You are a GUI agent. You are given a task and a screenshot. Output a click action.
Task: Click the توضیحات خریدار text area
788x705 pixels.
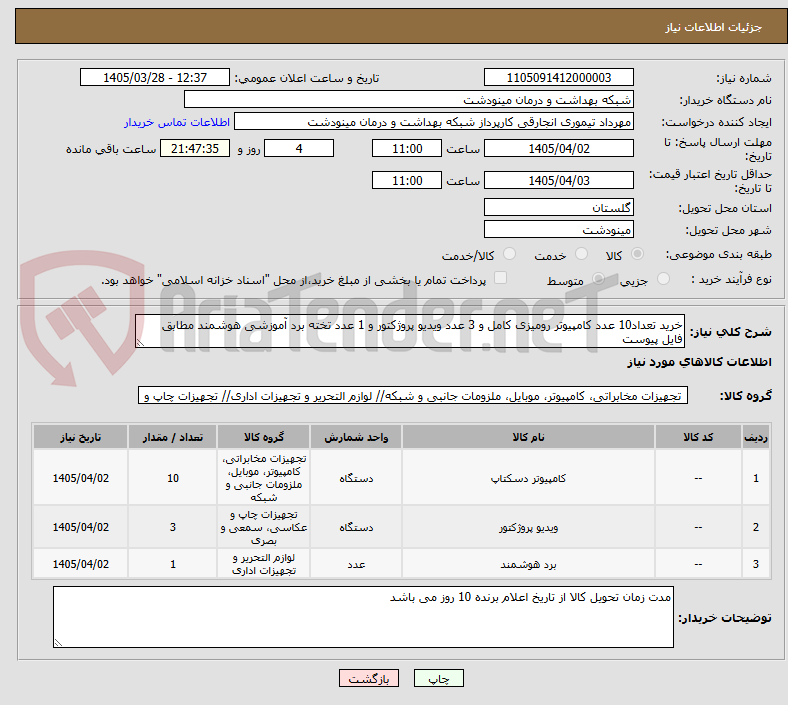[363, 617]
